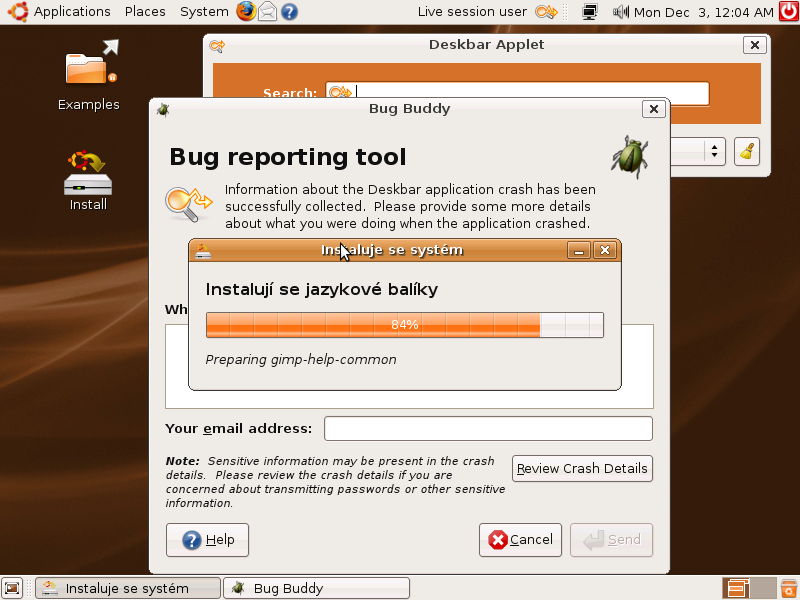
Task: Open the network monitor tray icon
Action: (x=589, y=12)
